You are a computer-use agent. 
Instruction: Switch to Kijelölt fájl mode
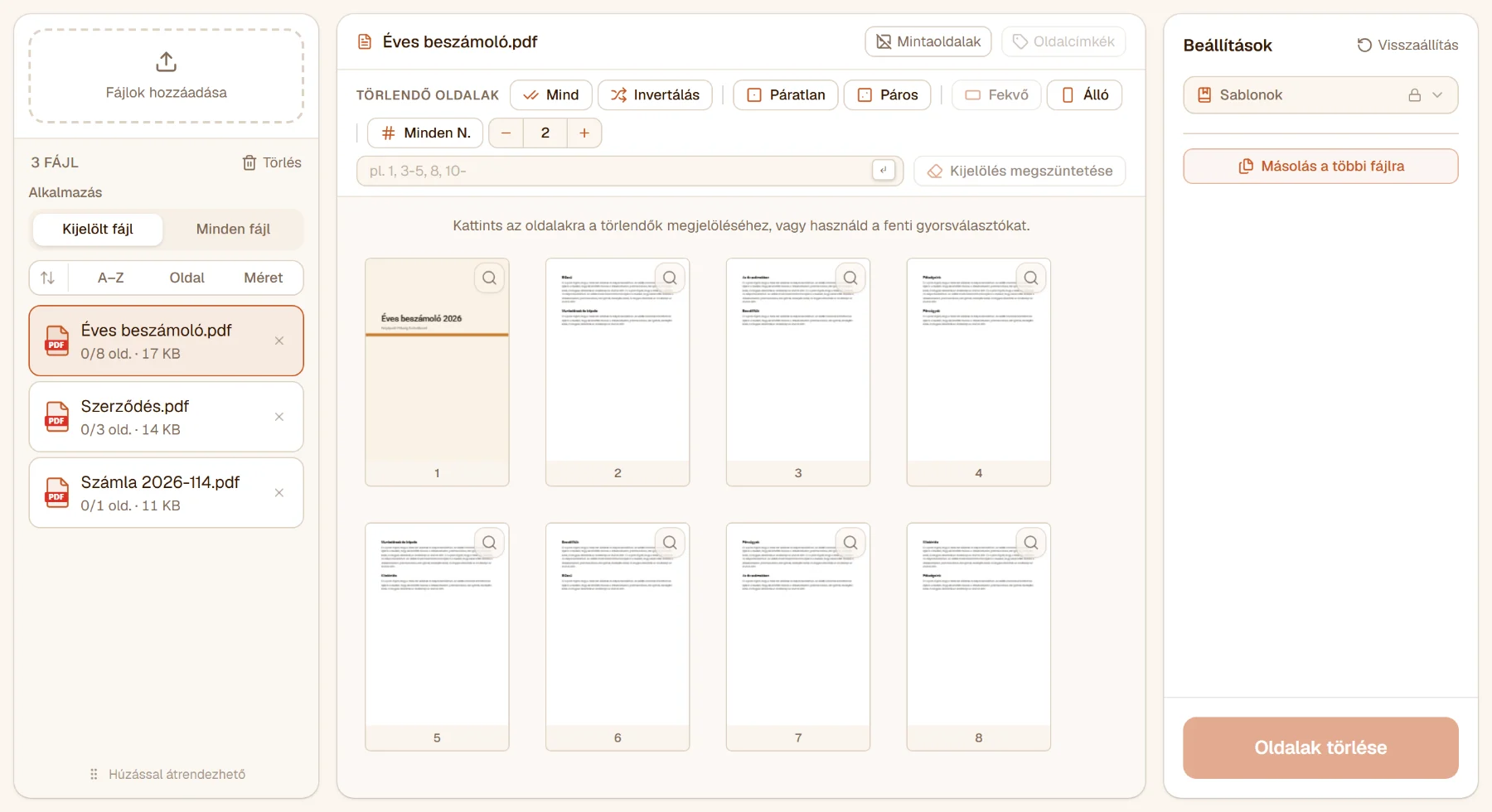pos(98,230)
